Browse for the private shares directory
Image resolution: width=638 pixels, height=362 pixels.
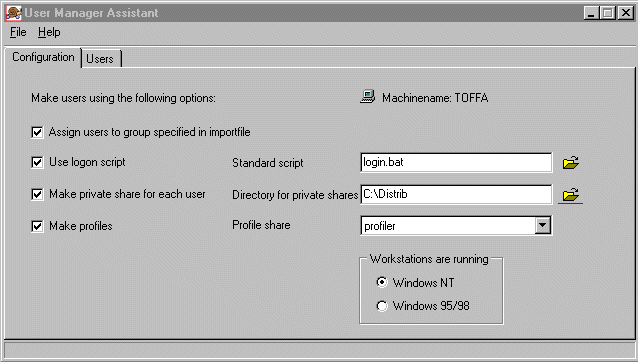tap(570, 195)
